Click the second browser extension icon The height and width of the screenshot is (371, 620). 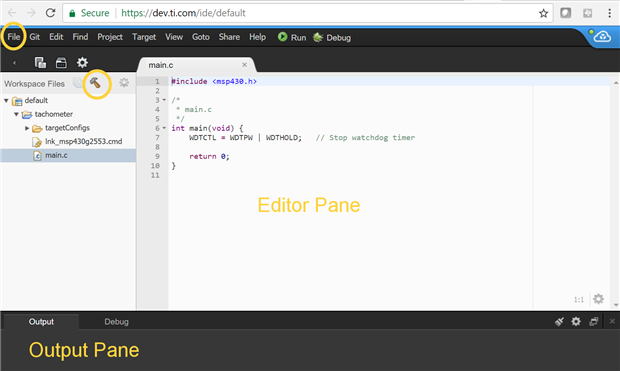588,13
